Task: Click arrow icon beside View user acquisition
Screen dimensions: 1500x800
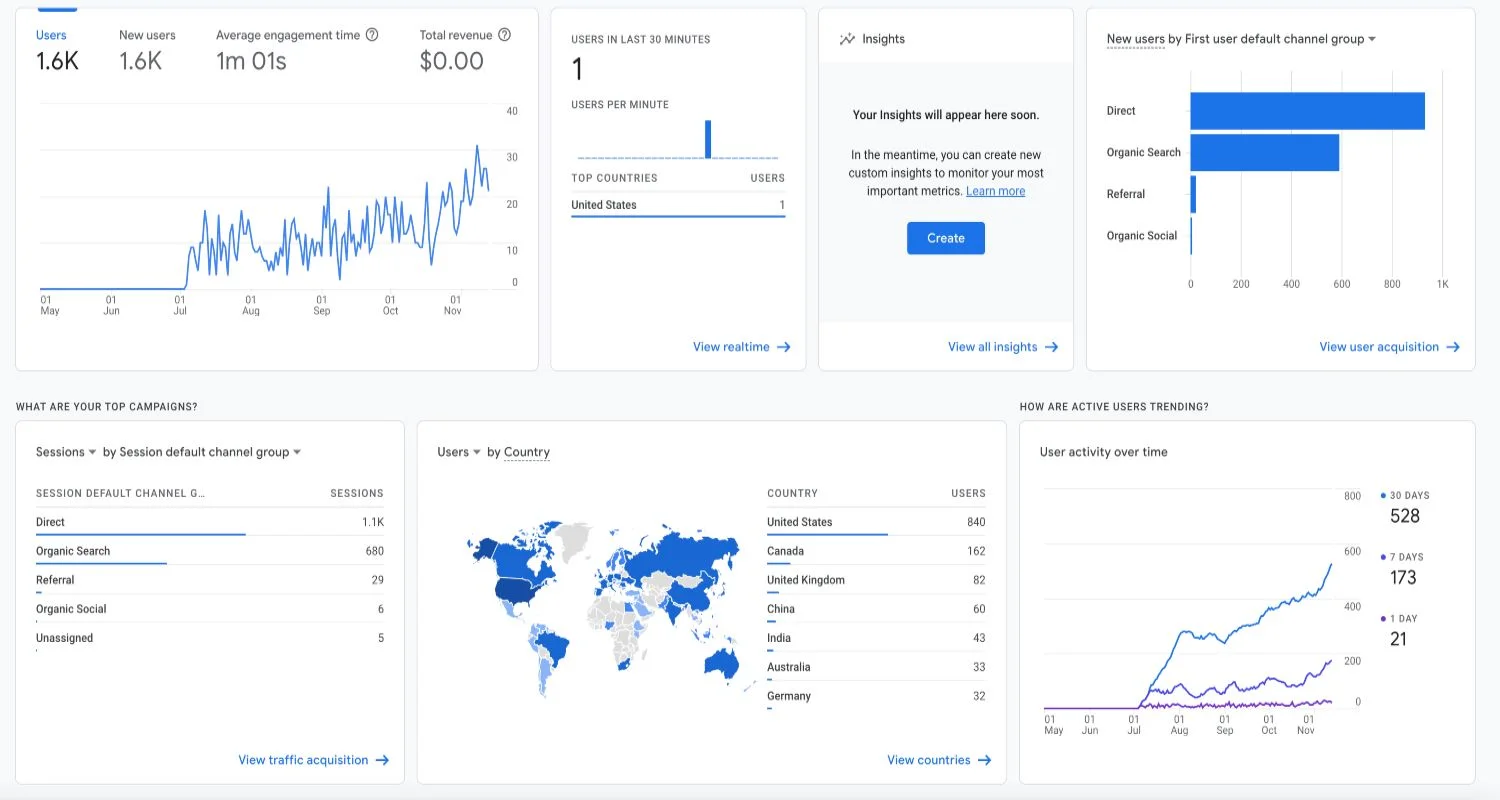Action: (1453, 347)
